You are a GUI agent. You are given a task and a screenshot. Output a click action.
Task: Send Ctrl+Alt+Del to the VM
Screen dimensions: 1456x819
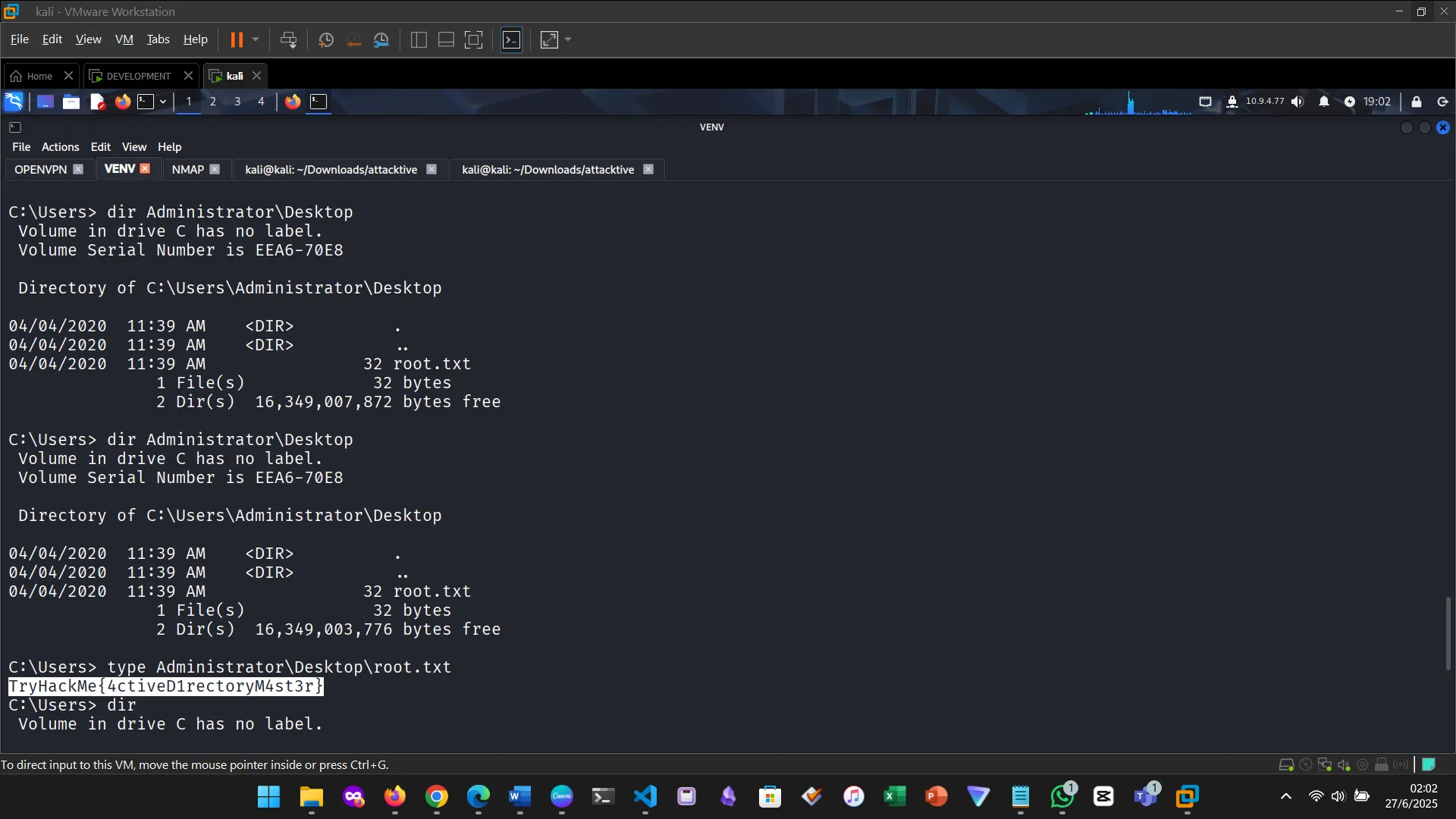coord(289,39)
